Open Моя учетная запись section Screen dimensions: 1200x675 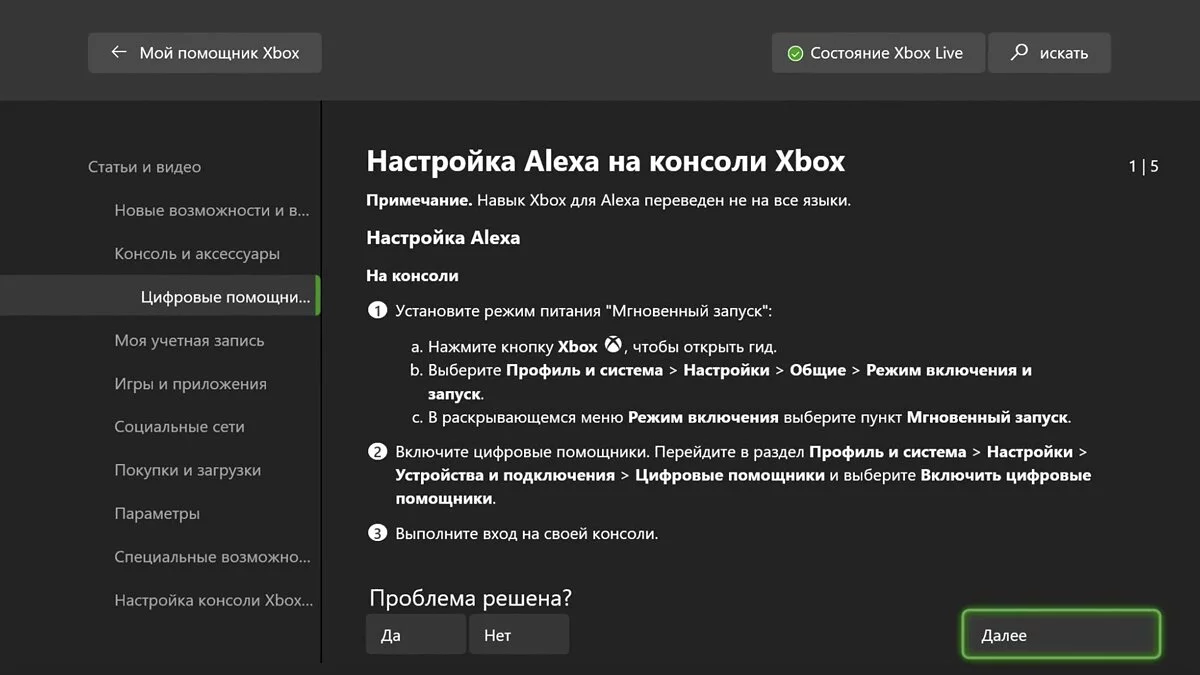pos(189,340)
